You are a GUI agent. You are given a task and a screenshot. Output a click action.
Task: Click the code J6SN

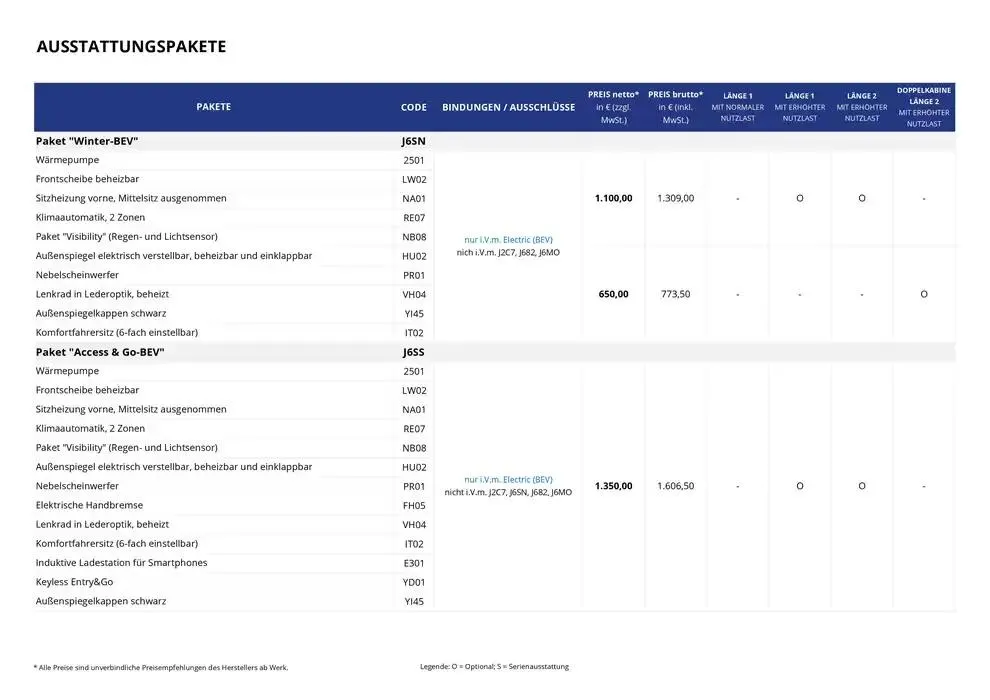click(x=413, y=141)
